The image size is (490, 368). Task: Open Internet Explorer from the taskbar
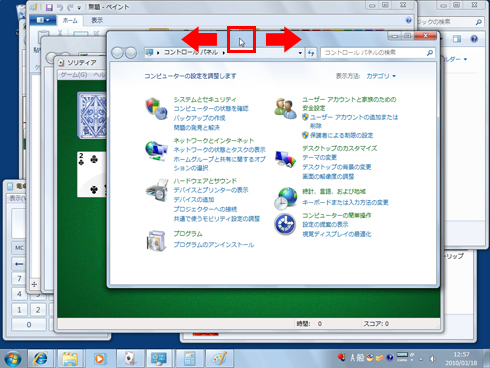coord(40,359)
